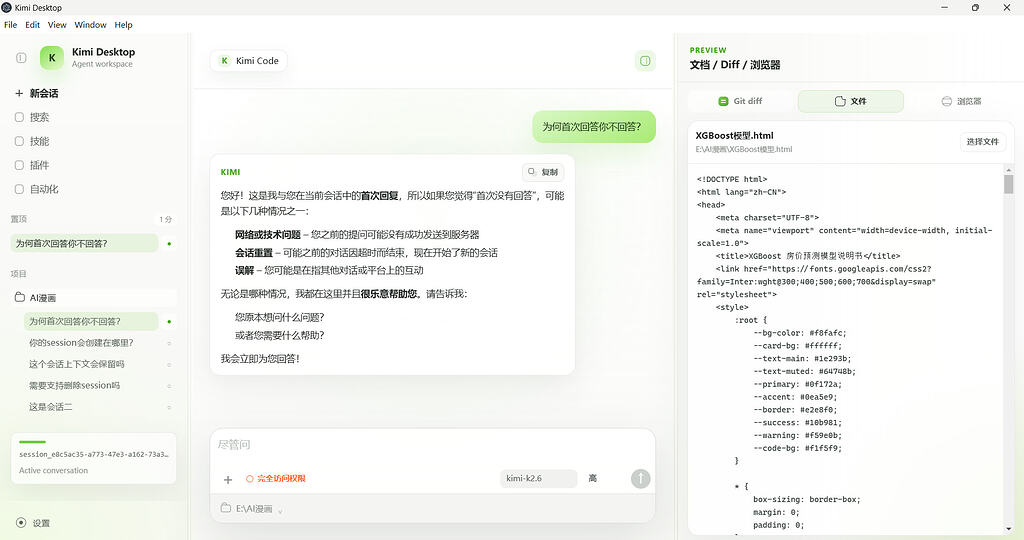
Task: Click the plus attach icon in composer
Action: 228,480
